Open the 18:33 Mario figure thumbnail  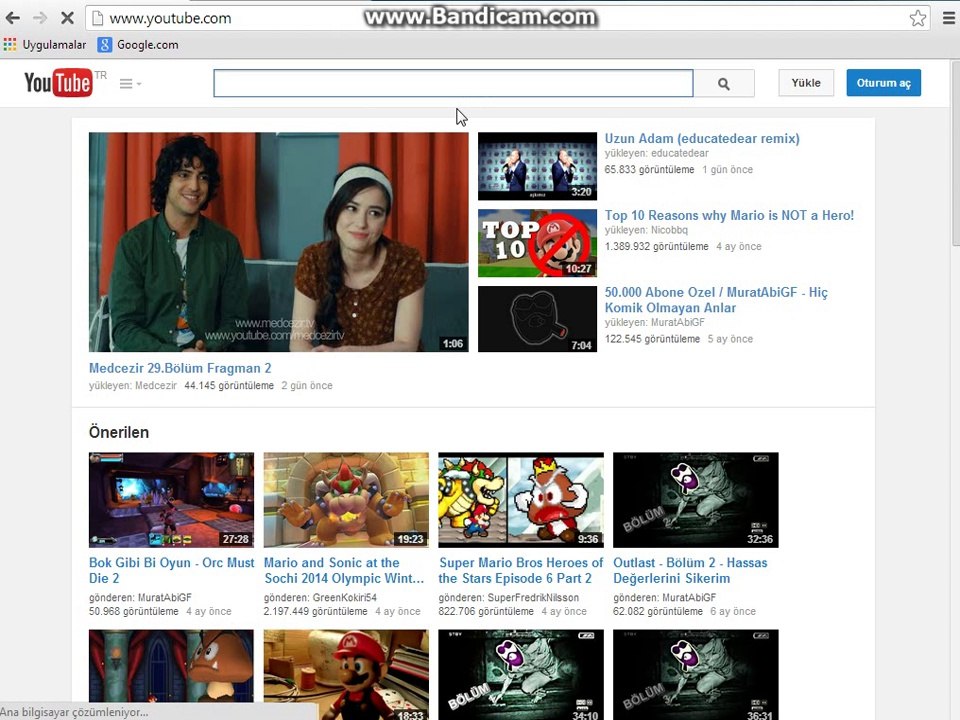[x=346, y=673]
